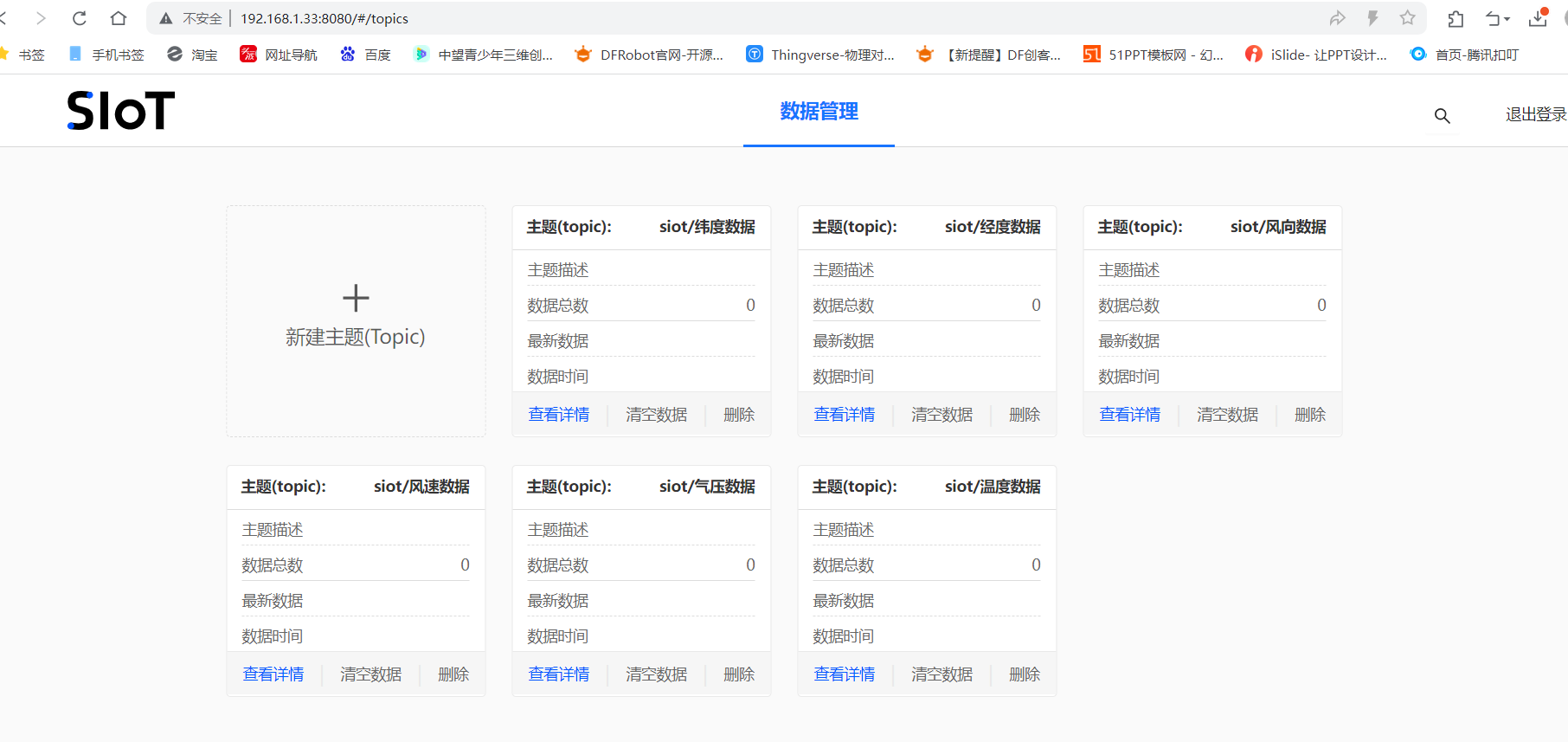
Task: Clear data for siot/温度数据 topic
Action: [942, 674]
